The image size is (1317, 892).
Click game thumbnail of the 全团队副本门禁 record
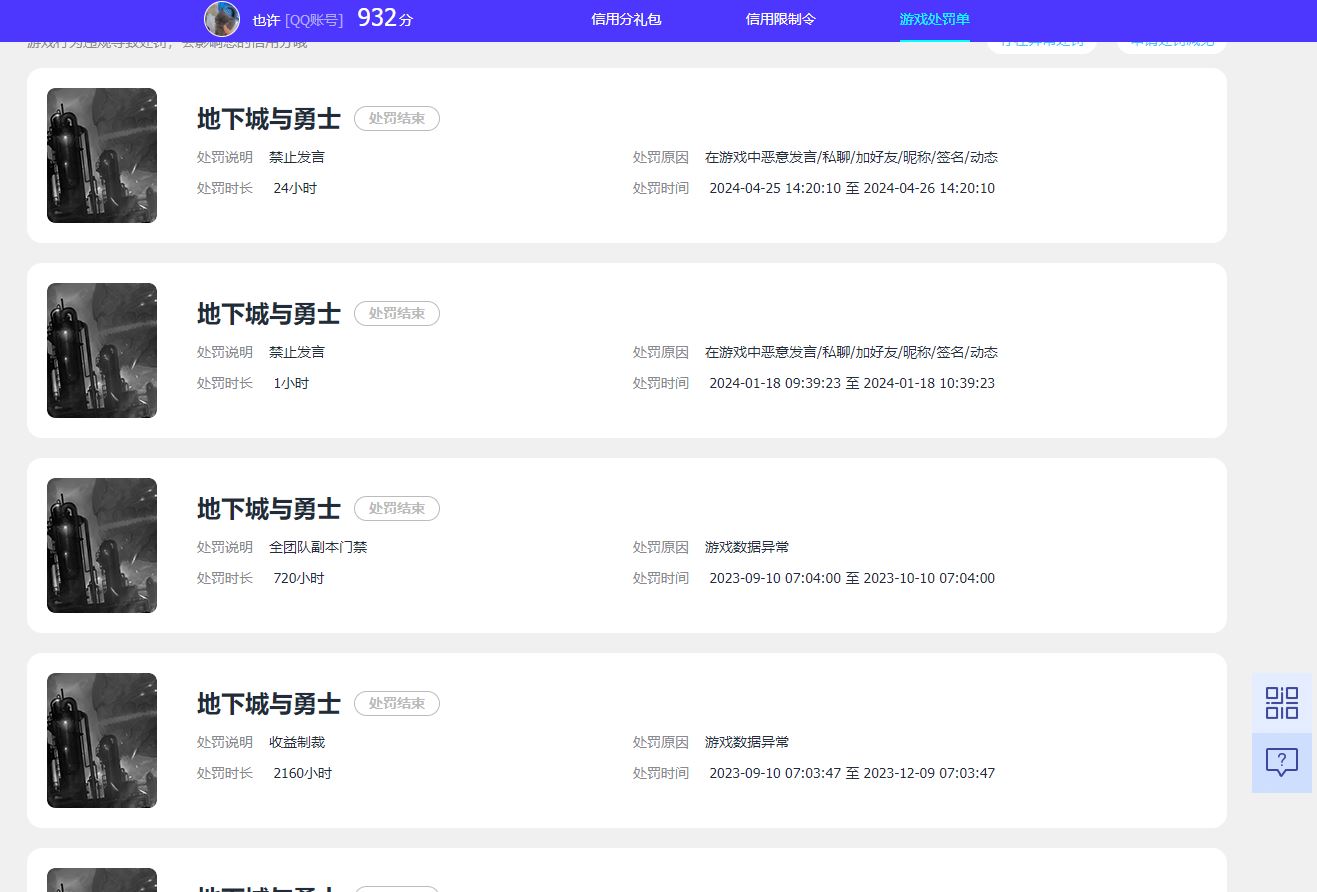[102, 545]
